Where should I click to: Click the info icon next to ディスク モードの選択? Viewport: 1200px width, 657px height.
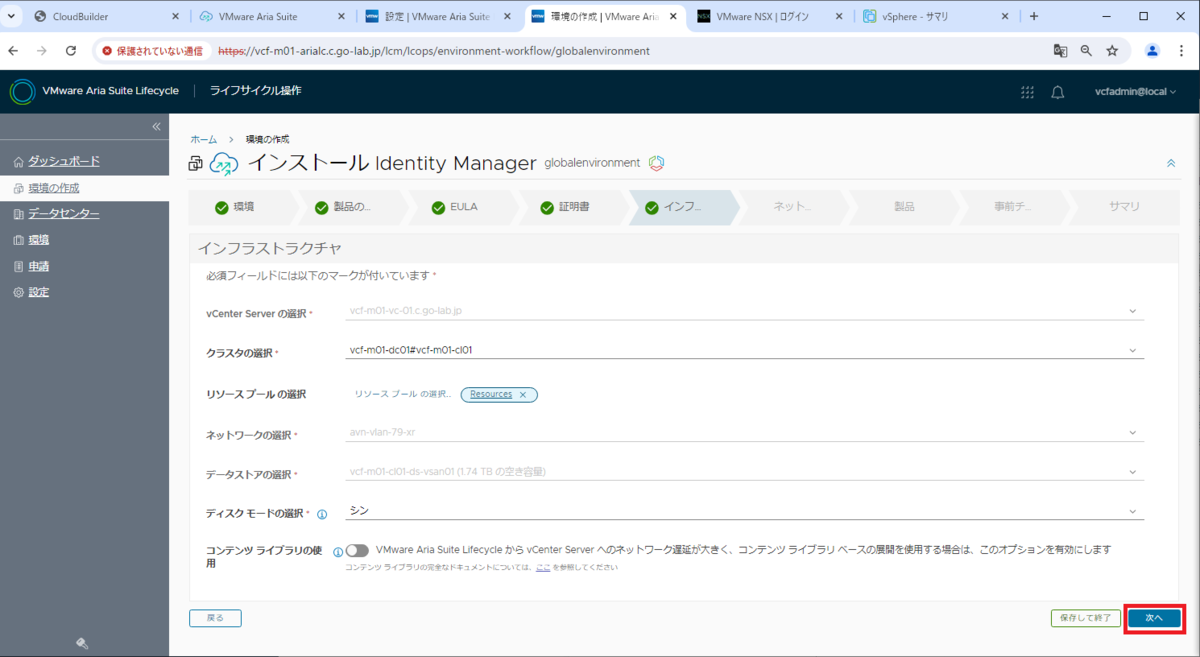point(322,514)
